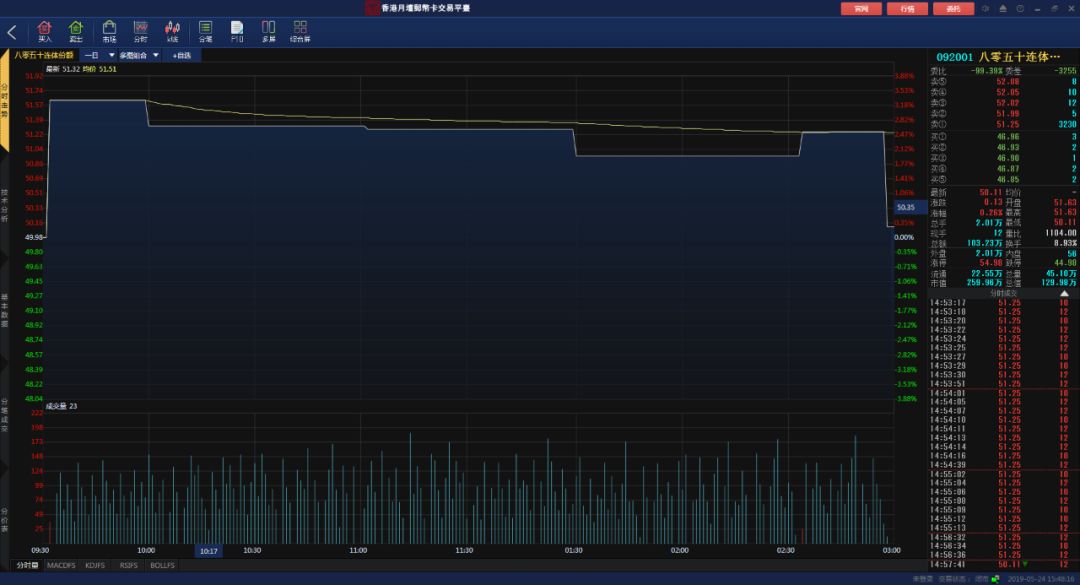1080x585 pixels.
Task: Click the first red title bar button
Action: (x=861, y=9)
